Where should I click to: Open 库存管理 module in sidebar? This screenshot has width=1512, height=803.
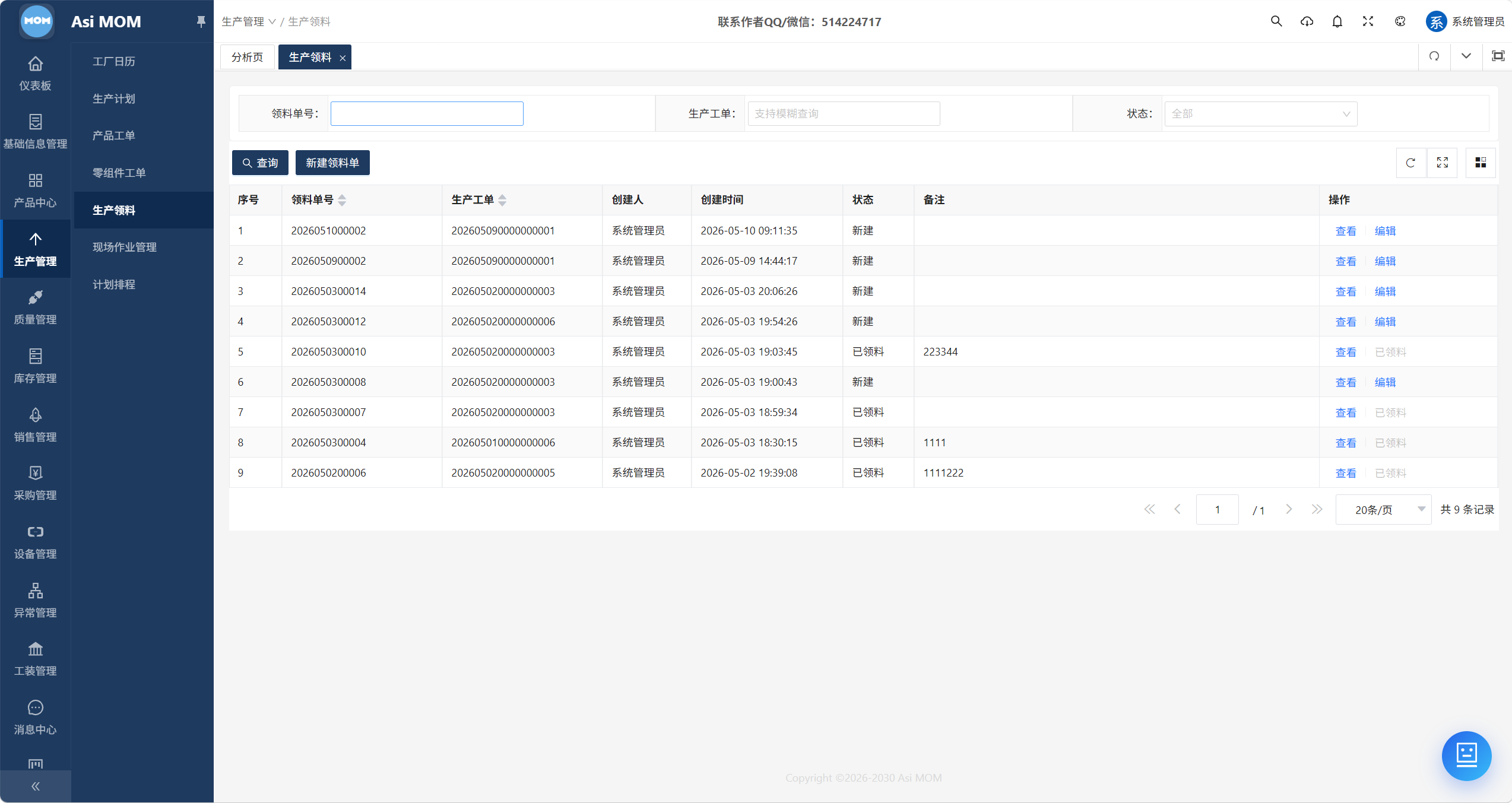35,366
